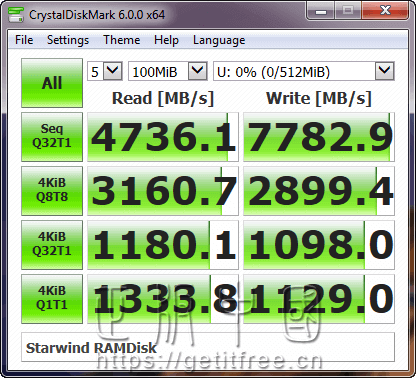Open the Theme menu

pyautogui.click(x=122, y=40)
